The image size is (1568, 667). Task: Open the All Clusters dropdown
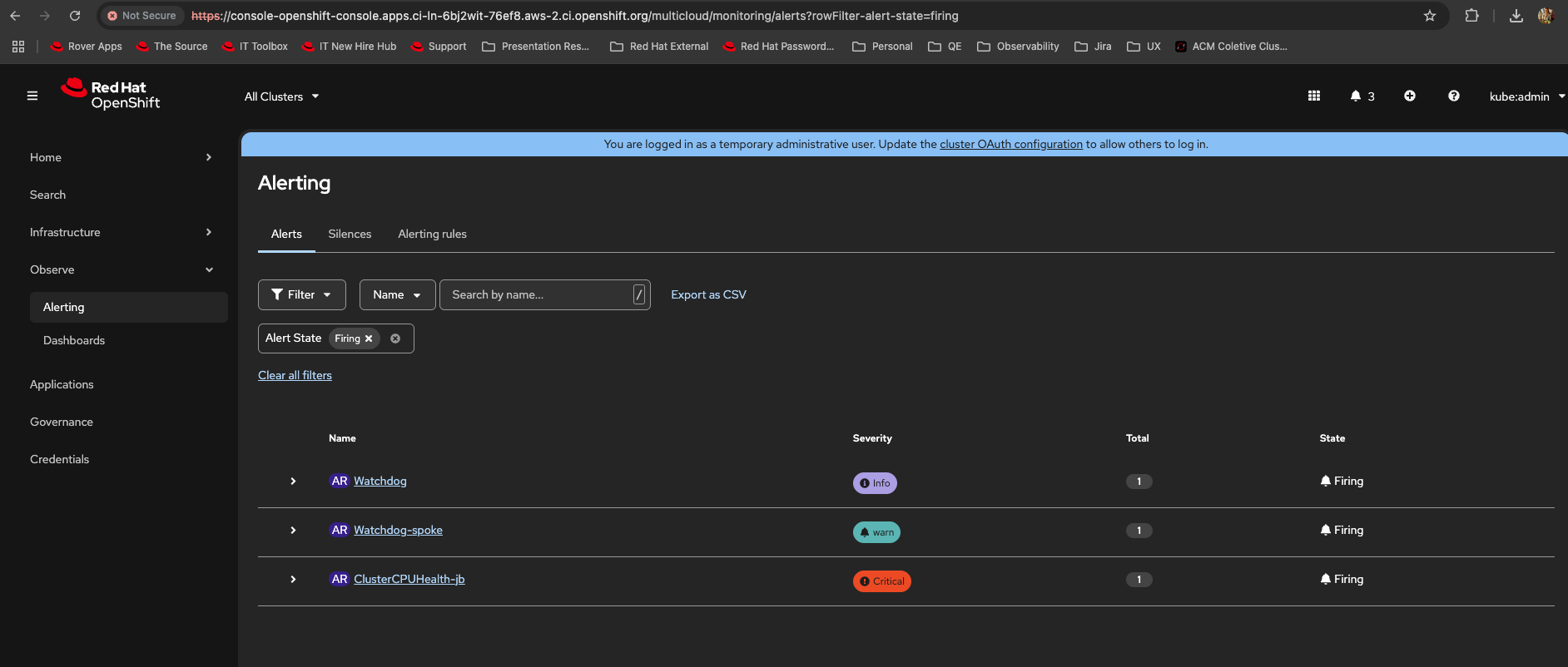282,96
